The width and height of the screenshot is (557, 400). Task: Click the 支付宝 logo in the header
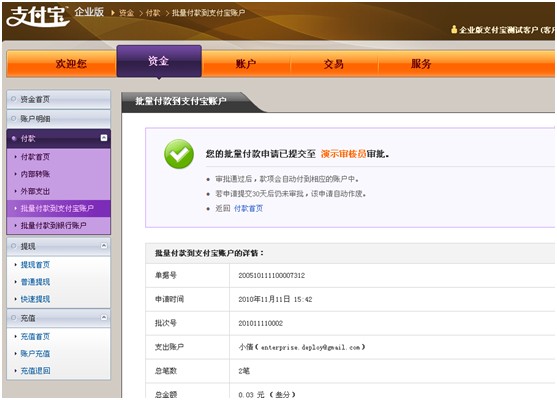pos(37,16)
